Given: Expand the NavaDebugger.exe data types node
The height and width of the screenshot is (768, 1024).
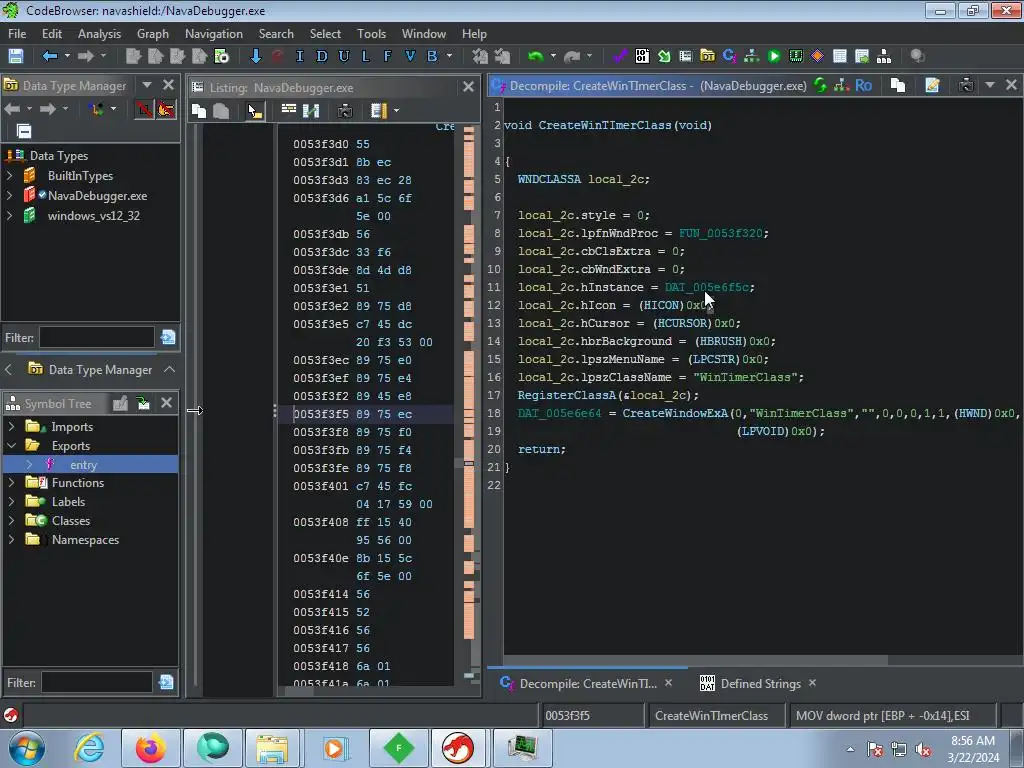Looking at the screenshot, I should [10, 195].
